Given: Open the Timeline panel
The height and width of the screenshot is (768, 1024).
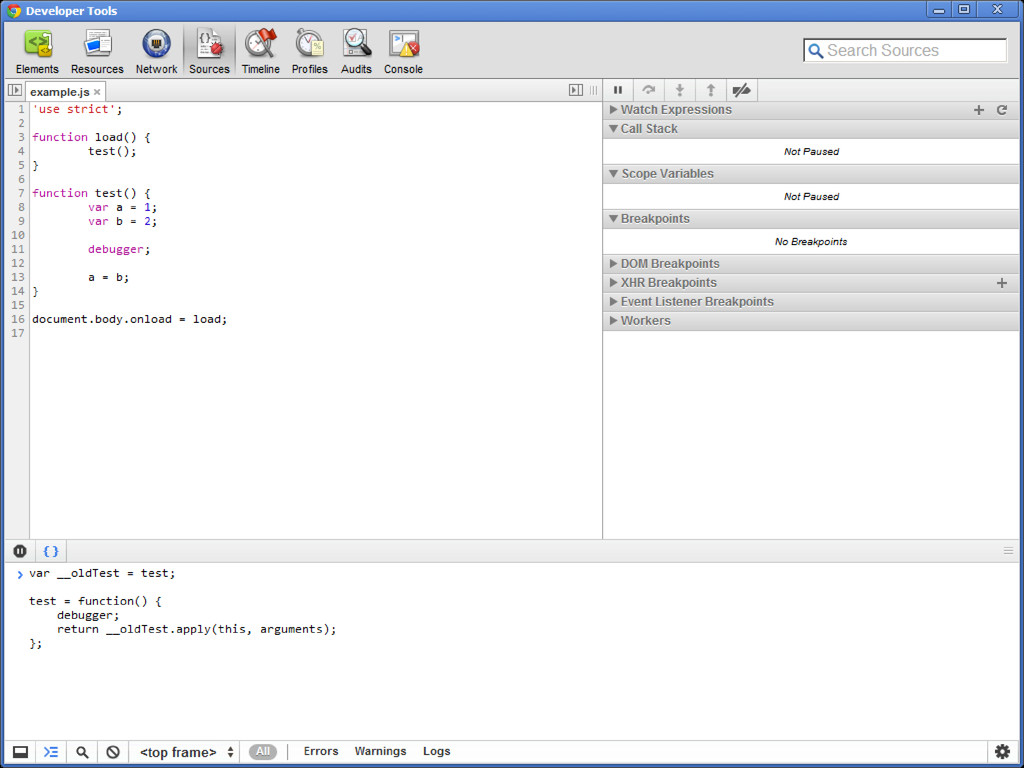Looking at the screenshot, I should 261,52.
